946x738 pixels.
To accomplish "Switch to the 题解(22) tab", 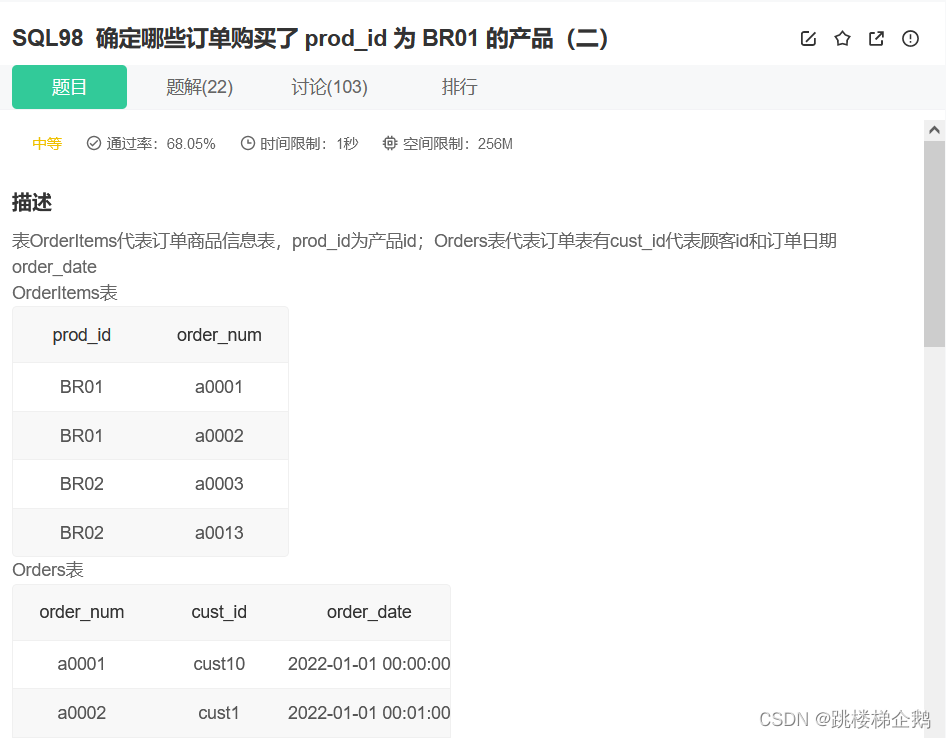I will 199,87.
